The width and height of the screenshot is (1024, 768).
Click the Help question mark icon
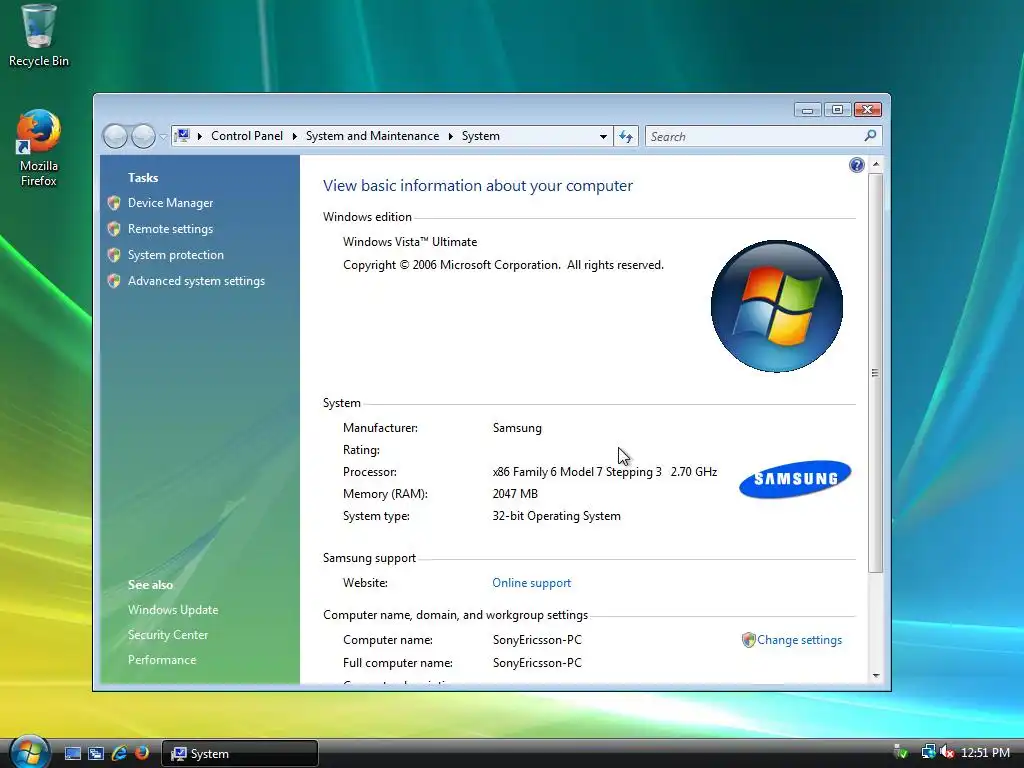pos(856,165)
